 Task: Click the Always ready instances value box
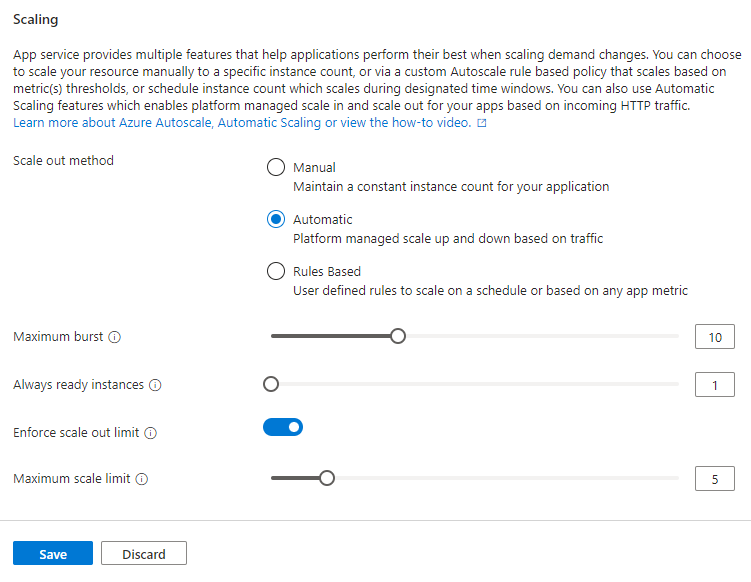[715, 385]
